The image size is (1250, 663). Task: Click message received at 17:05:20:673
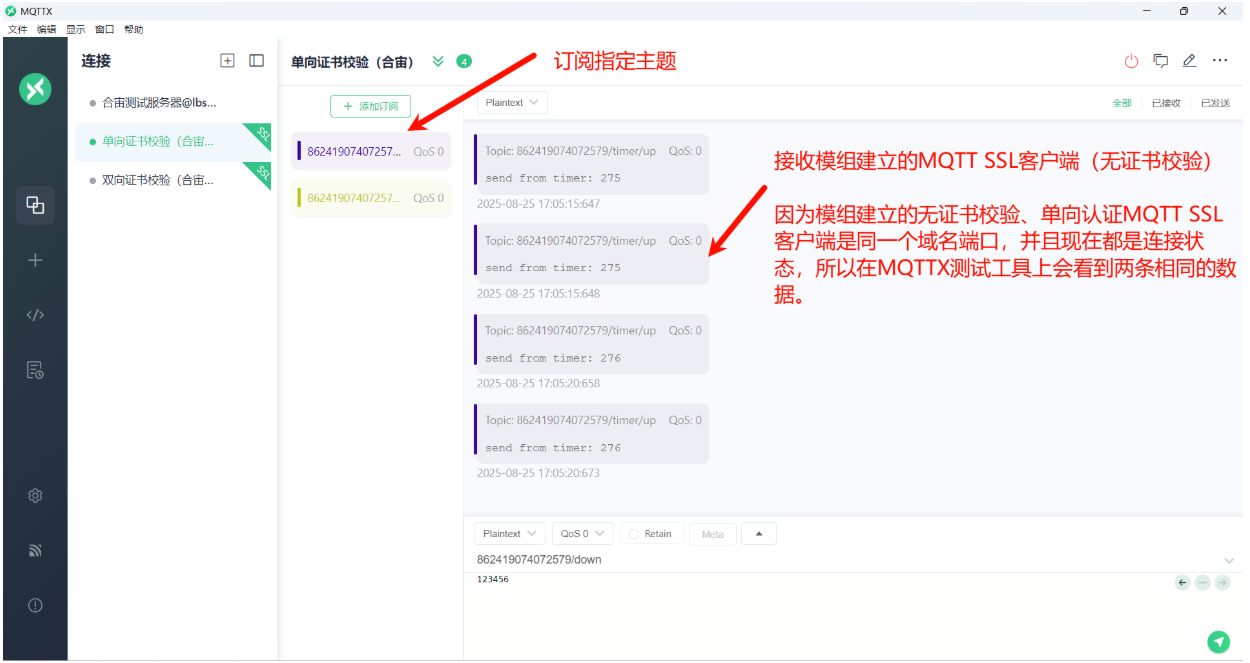592,434
